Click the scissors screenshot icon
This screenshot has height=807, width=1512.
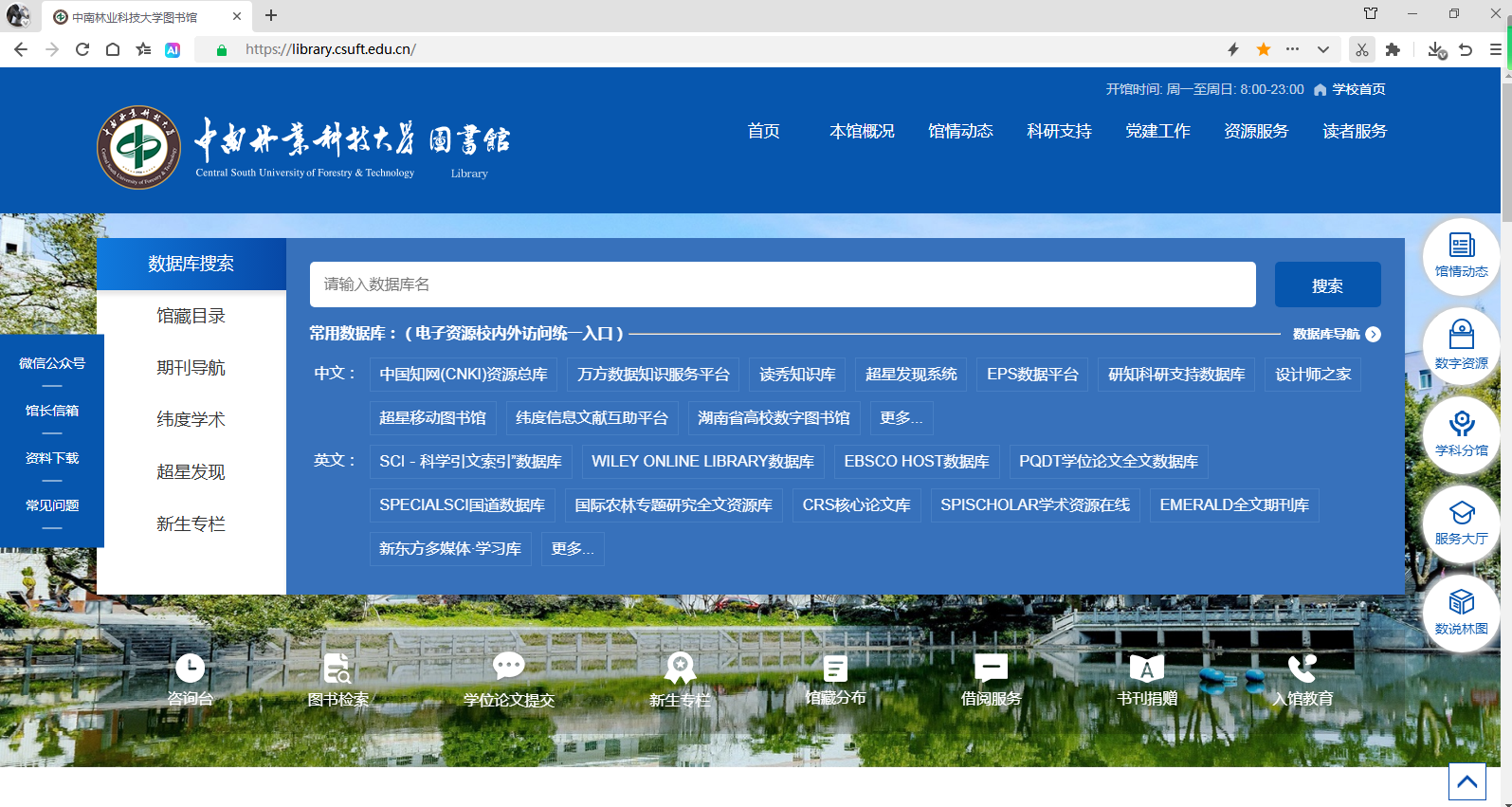click(x=1361, y=49)
